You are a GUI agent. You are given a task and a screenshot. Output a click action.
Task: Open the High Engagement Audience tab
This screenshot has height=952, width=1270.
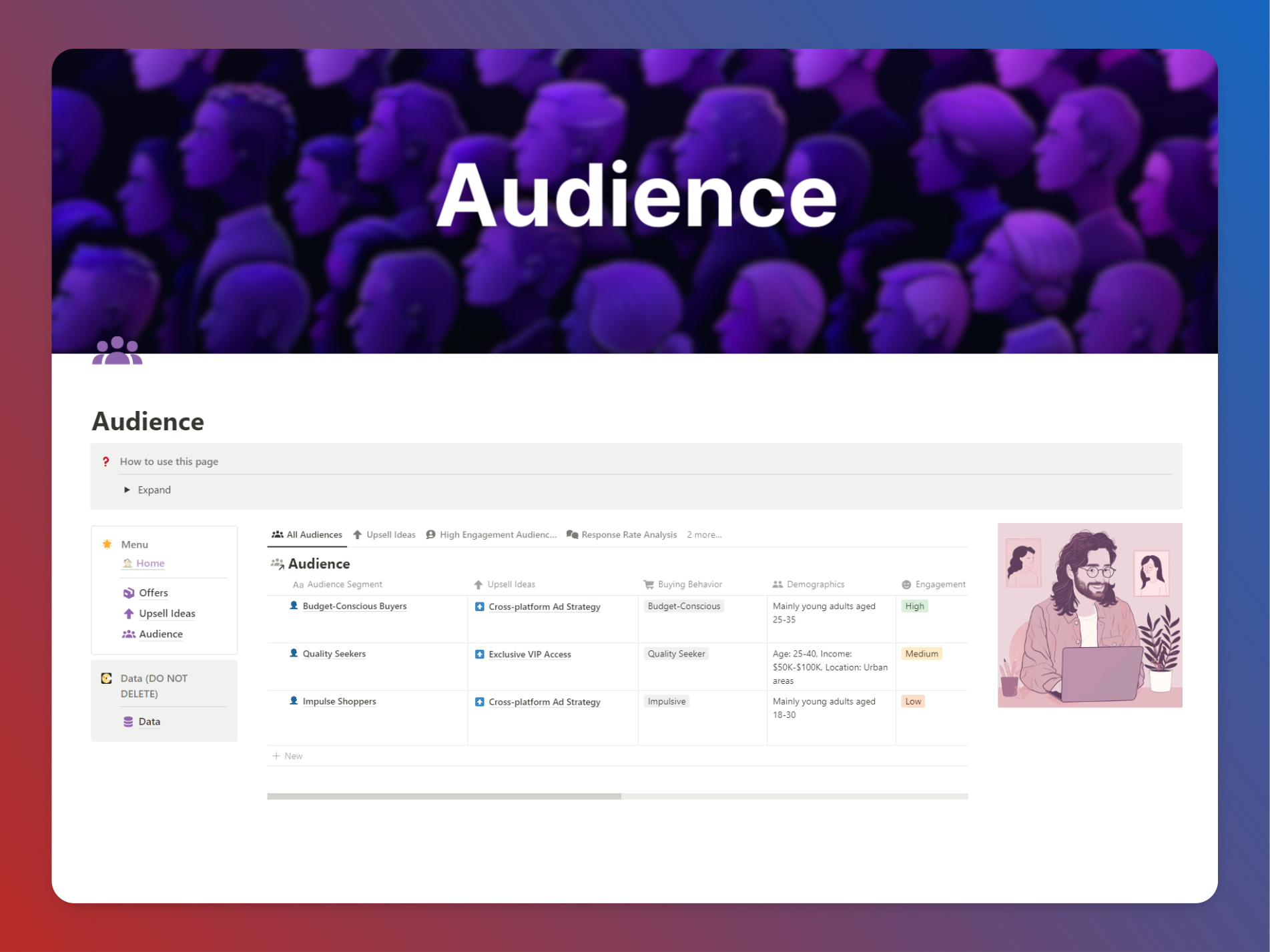(491, 535)
